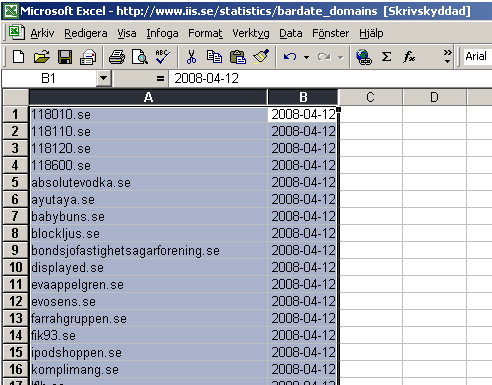This screenshot has width=492, height=385.
Task: Click the greyed Redo arrow icon
Action: 324,57
